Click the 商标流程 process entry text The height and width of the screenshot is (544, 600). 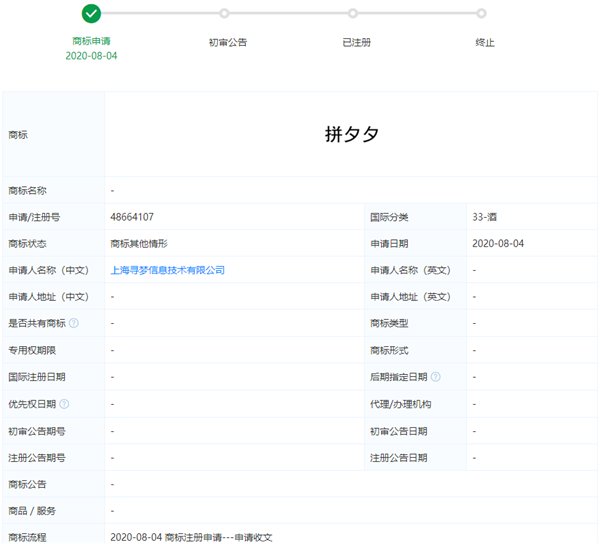tap(191, 537)
